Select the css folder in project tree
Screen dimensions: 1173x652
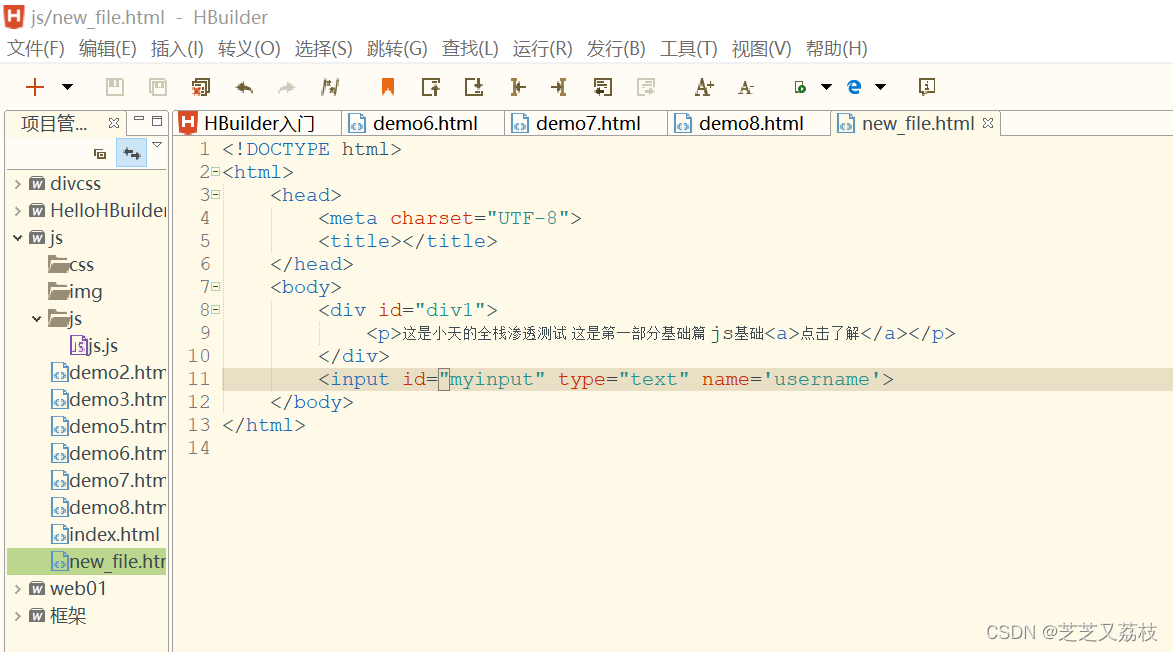[71, 265]
